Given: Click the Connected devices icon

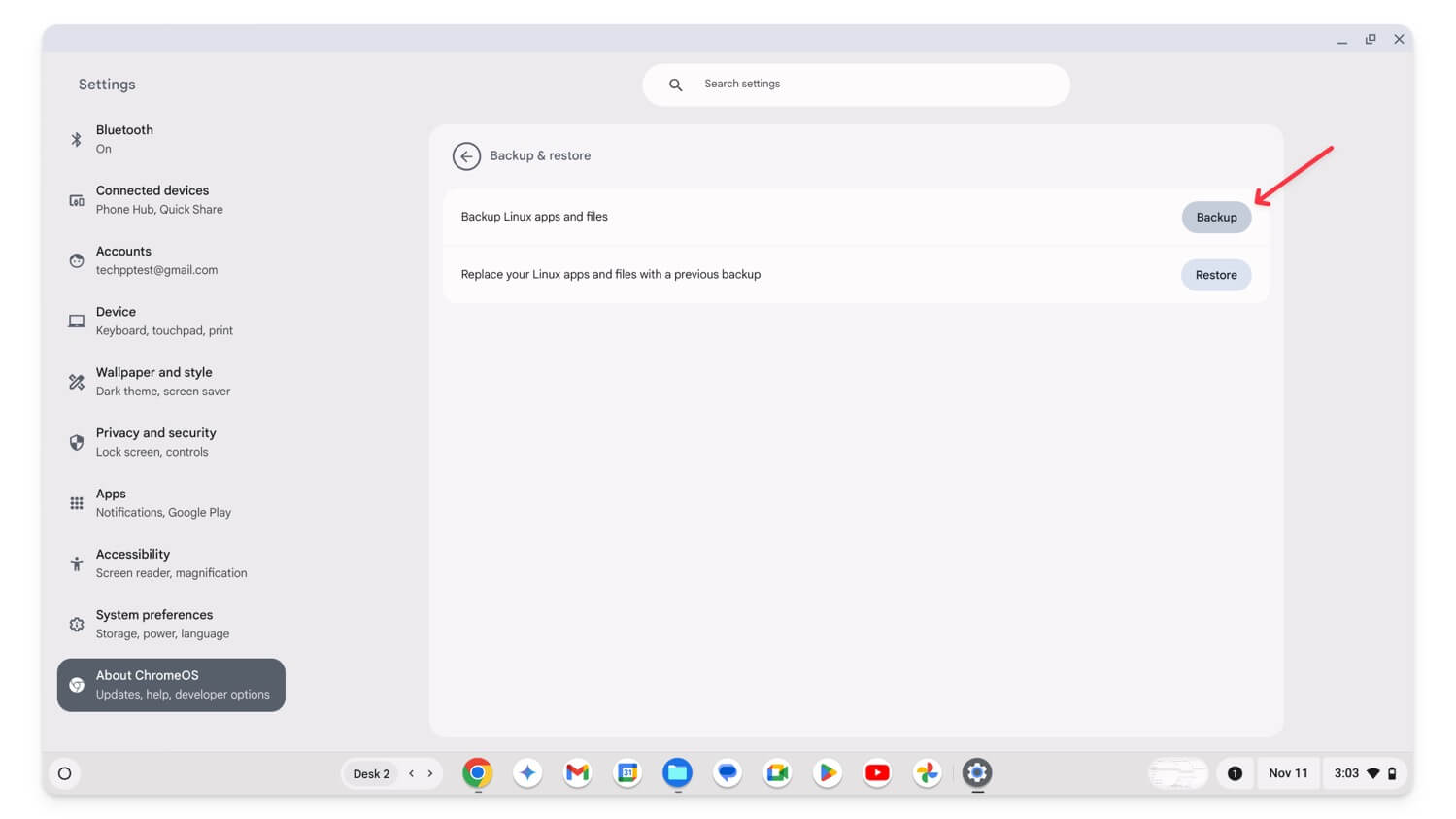Looking at the screenshot, I should pyautogui.click(x=77, y=200).
